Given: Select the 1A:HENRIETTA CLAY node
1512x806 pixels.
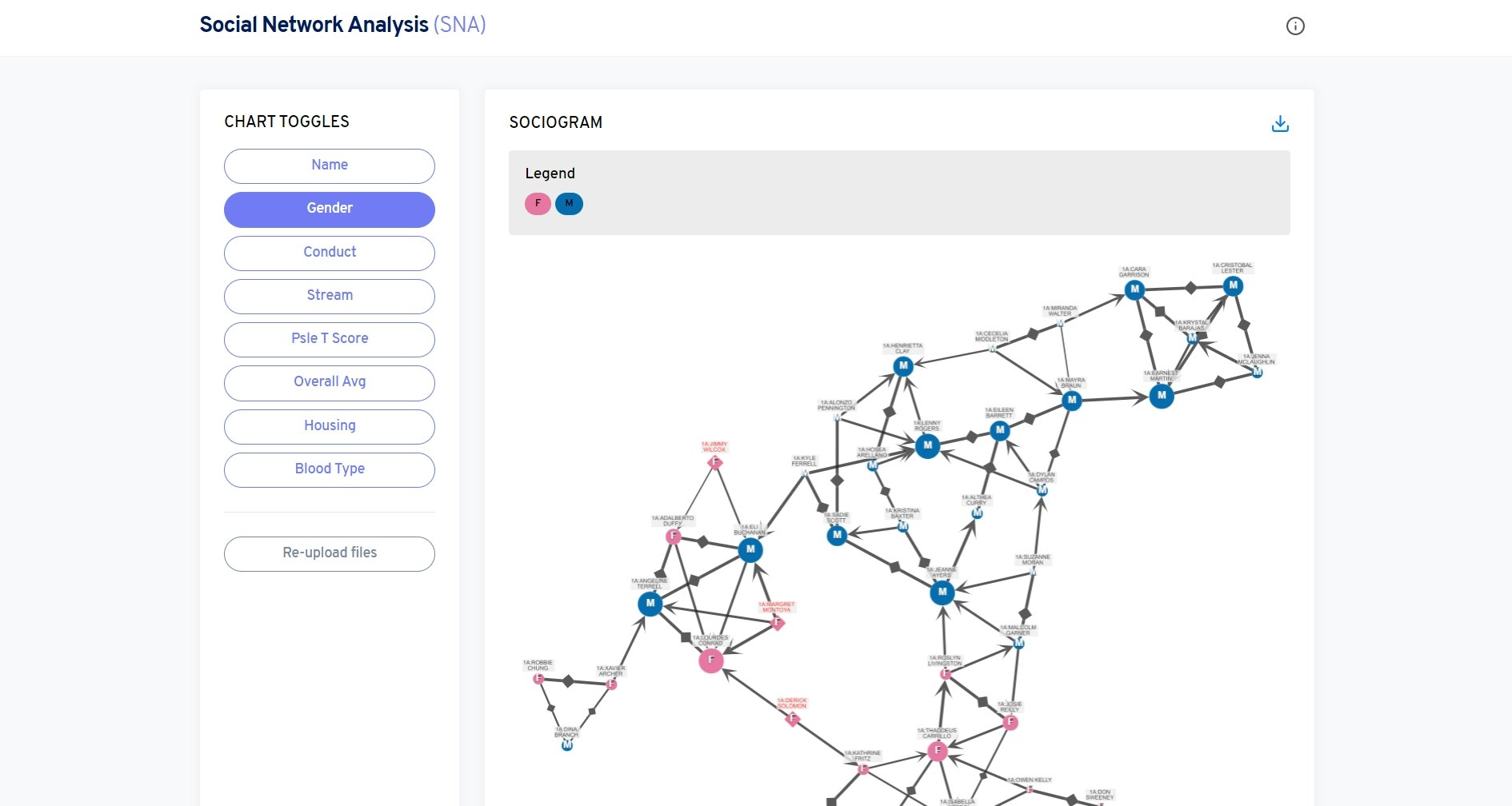Looking at the screenshot, I should [x=904, y=365].
